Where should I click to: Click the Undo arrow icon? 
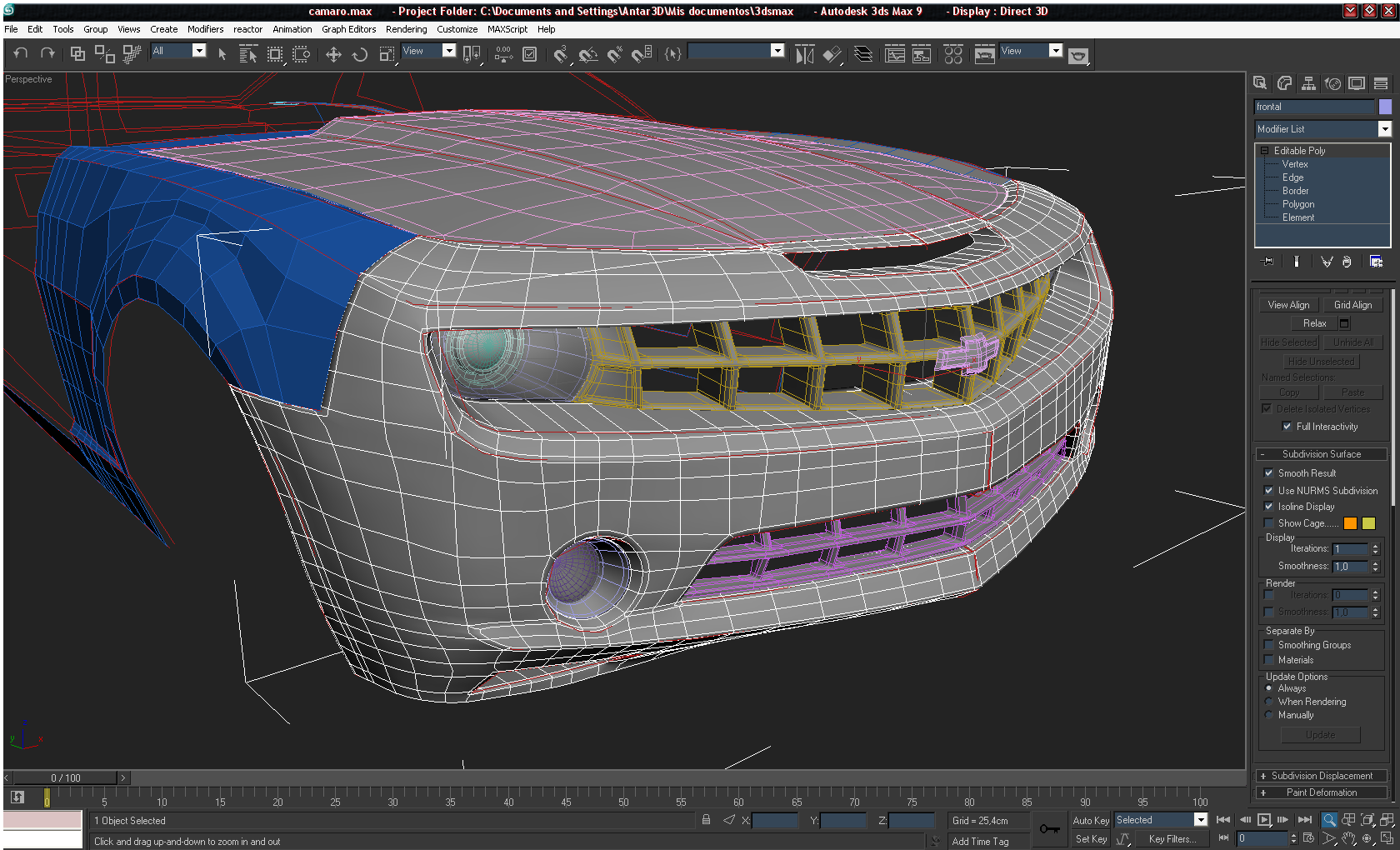21,53
